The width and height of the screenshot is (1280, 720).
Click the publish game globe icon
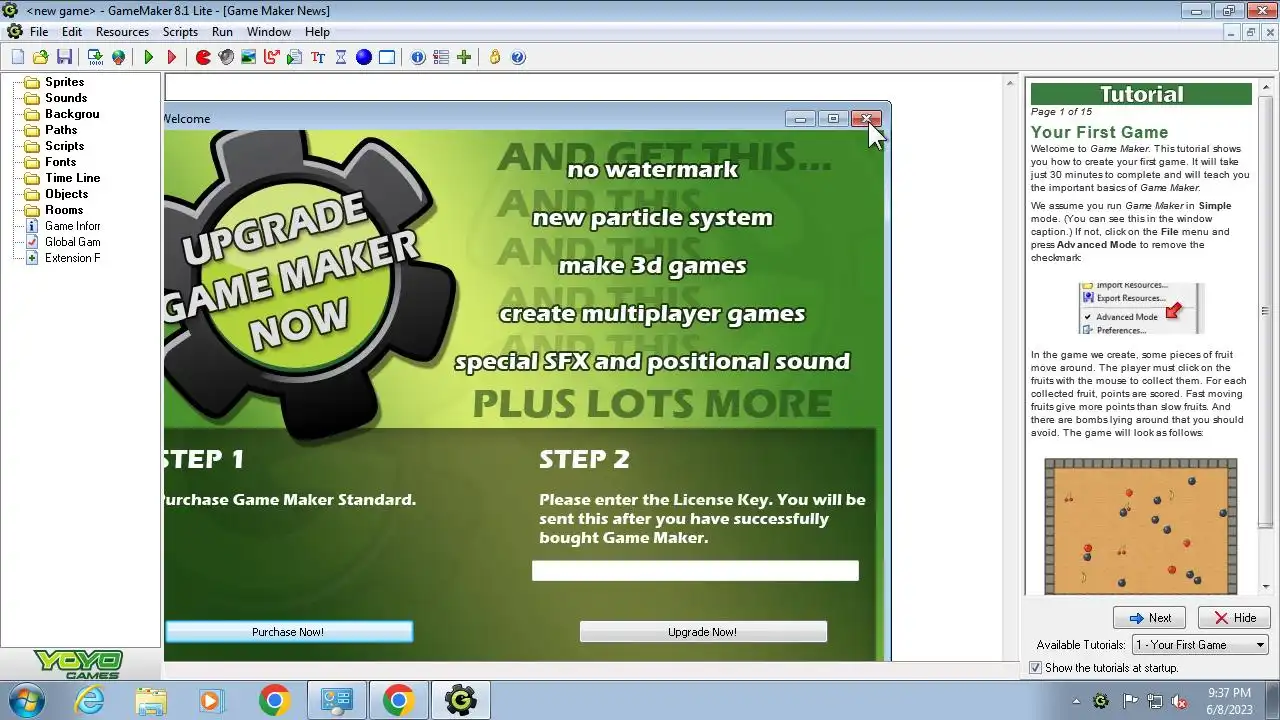point(118,57)
